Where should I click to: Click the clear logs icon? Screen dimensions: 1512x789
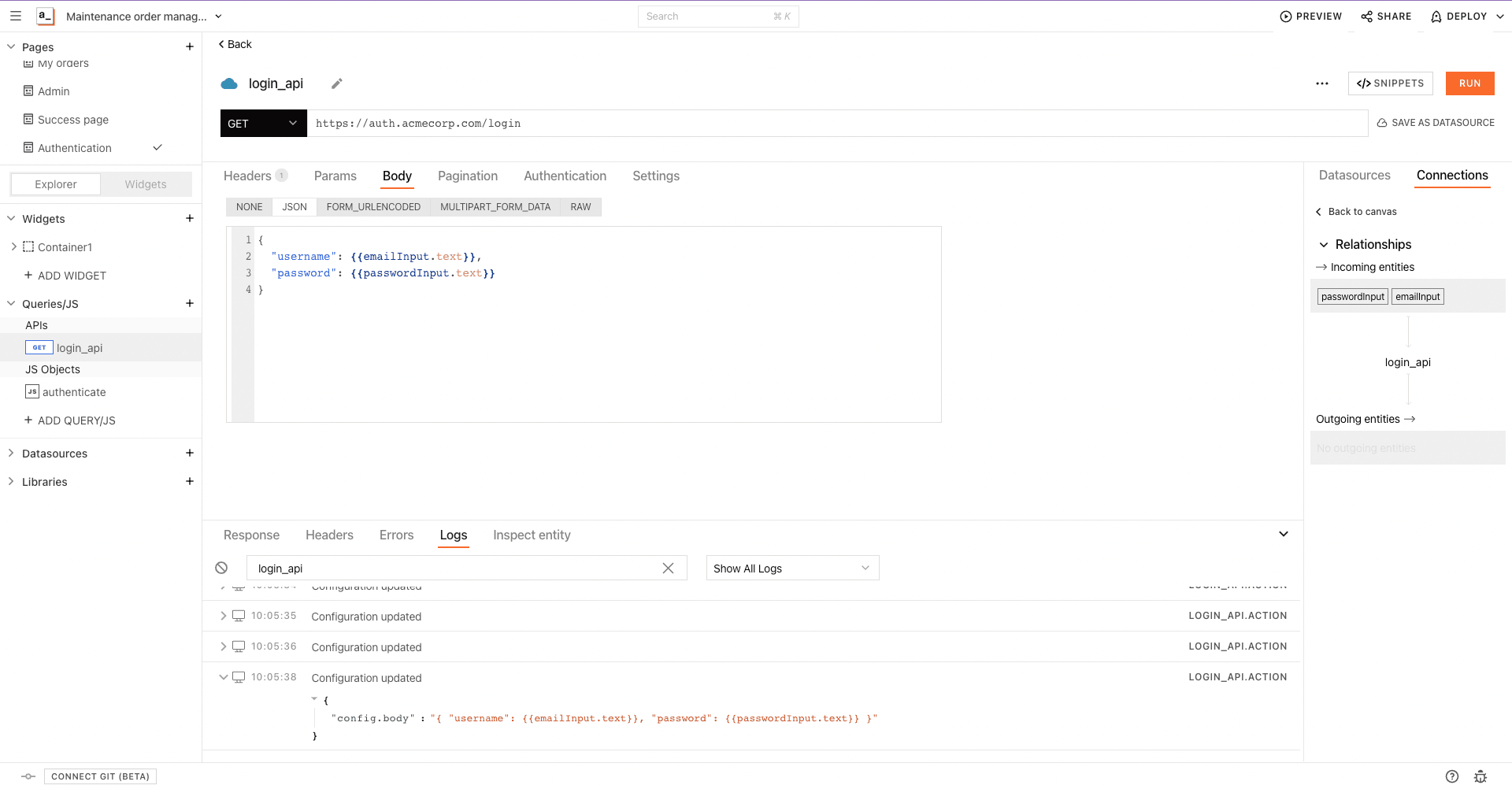click(221, 568)
